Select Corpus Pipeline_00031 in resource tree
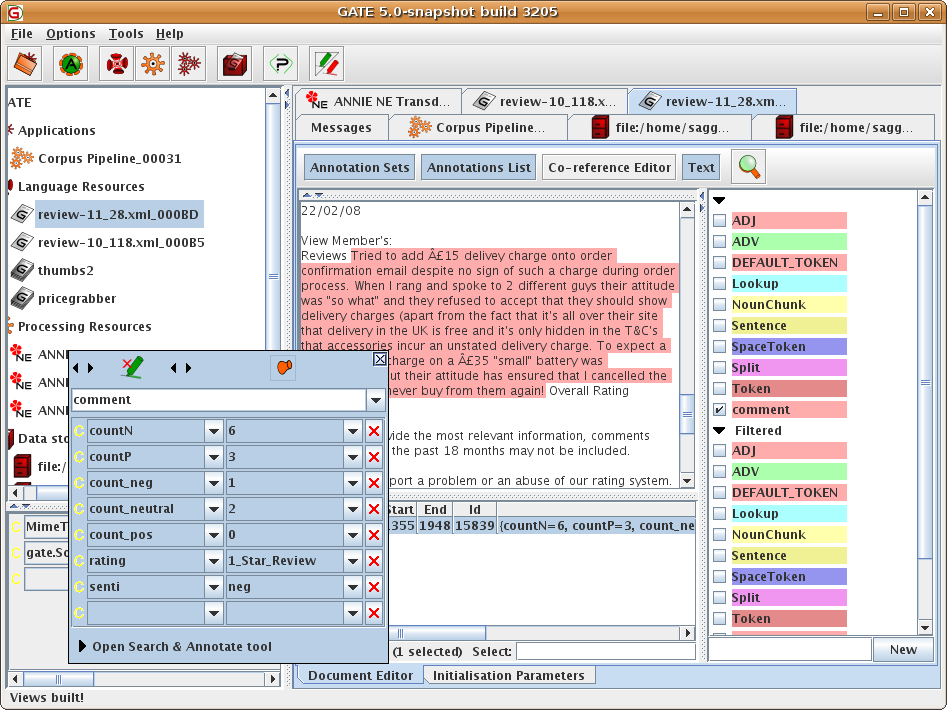The image size is (947, 710). [109, 159]
